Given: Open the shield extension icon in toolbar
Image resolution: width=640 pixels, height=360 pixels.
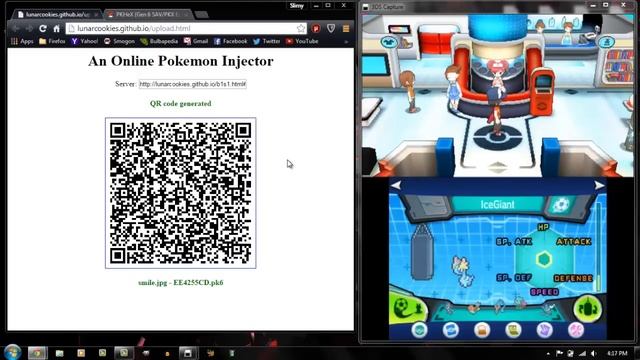Looking at the screenshot, I should [x=331, y=28].
